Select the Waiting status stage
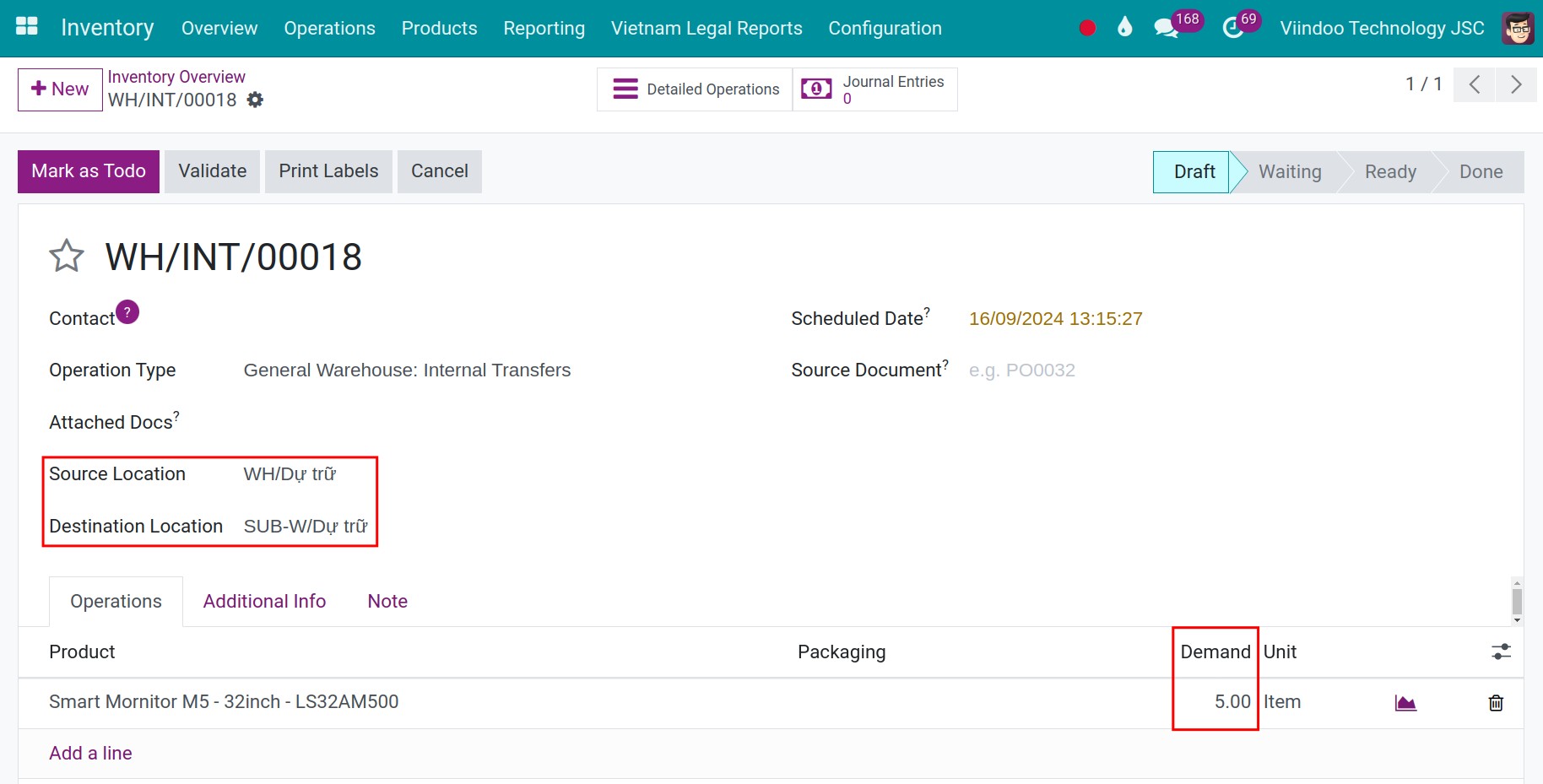 pyautogui.click(x=1290, y=172)
